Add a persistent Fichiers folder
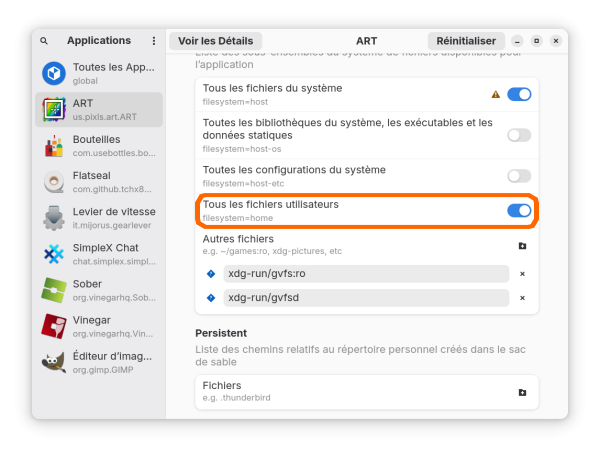This screenshot has width=600, height=454. coord(522,392)
